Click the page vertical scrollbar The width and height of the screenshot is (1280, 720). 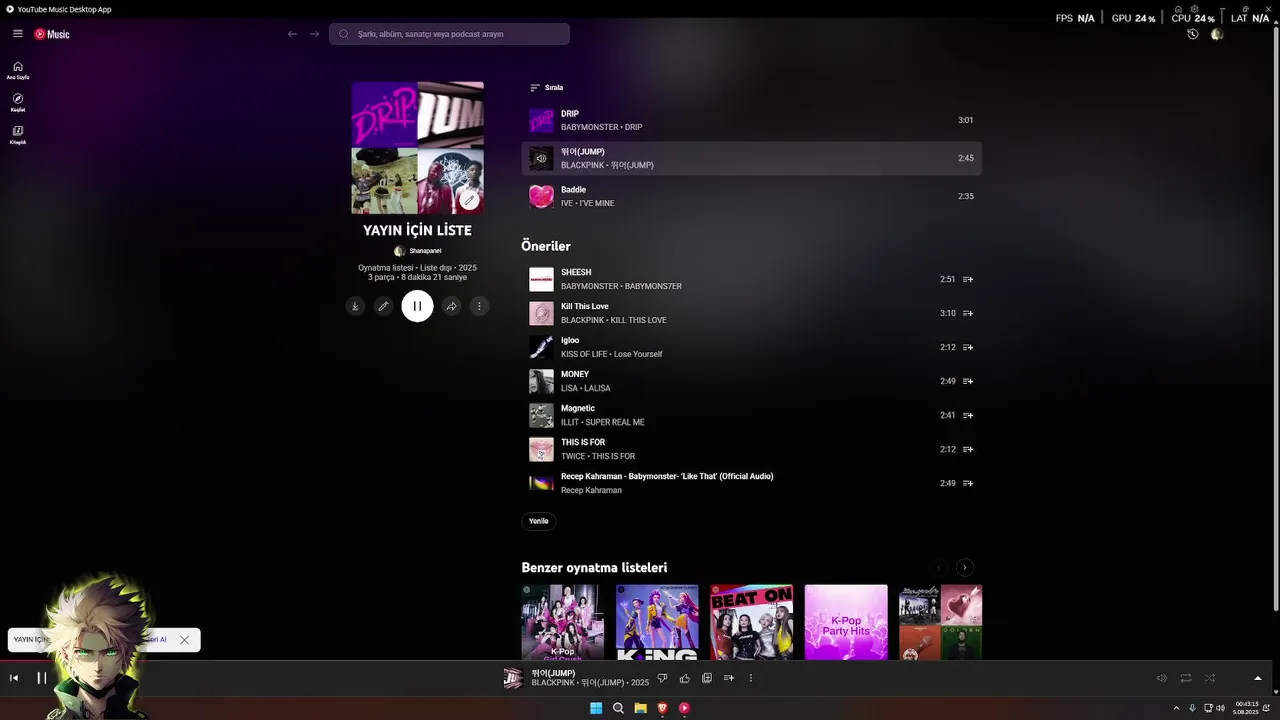pos(1275,320)
